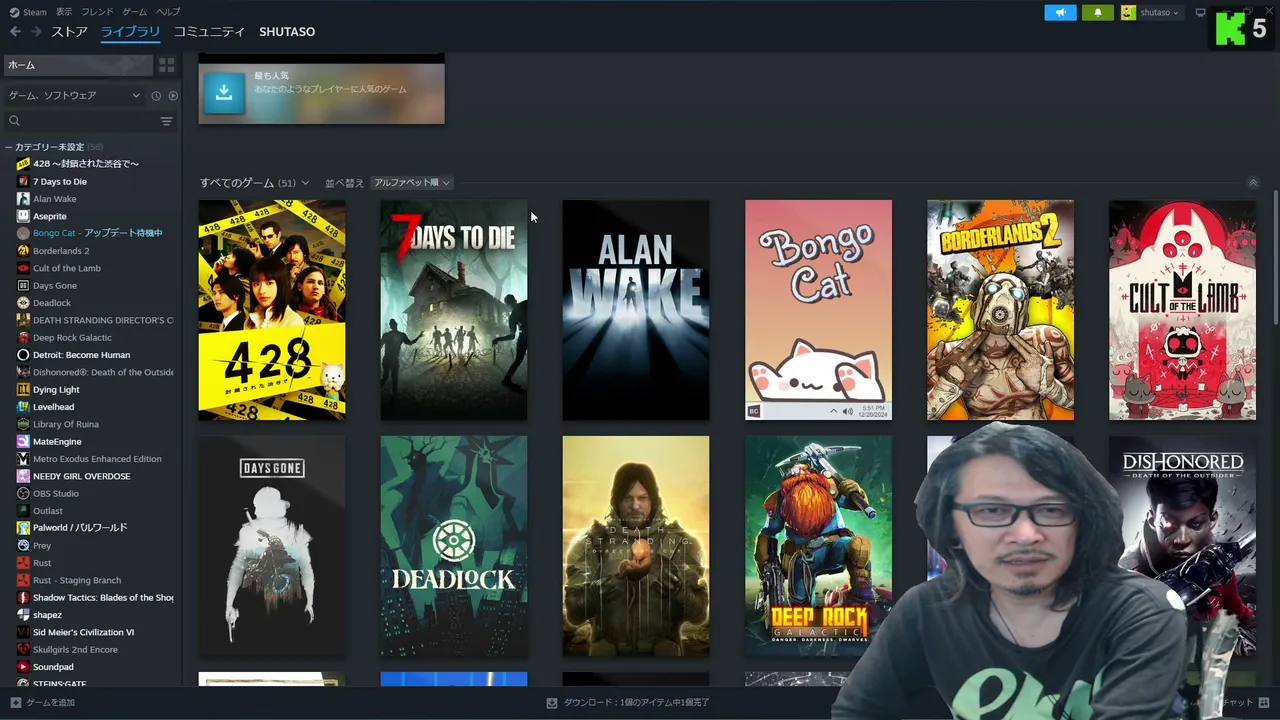This screenshot has height=720, width=1280.
Task: Open the Steam menu
Action: tap(35, 12)
